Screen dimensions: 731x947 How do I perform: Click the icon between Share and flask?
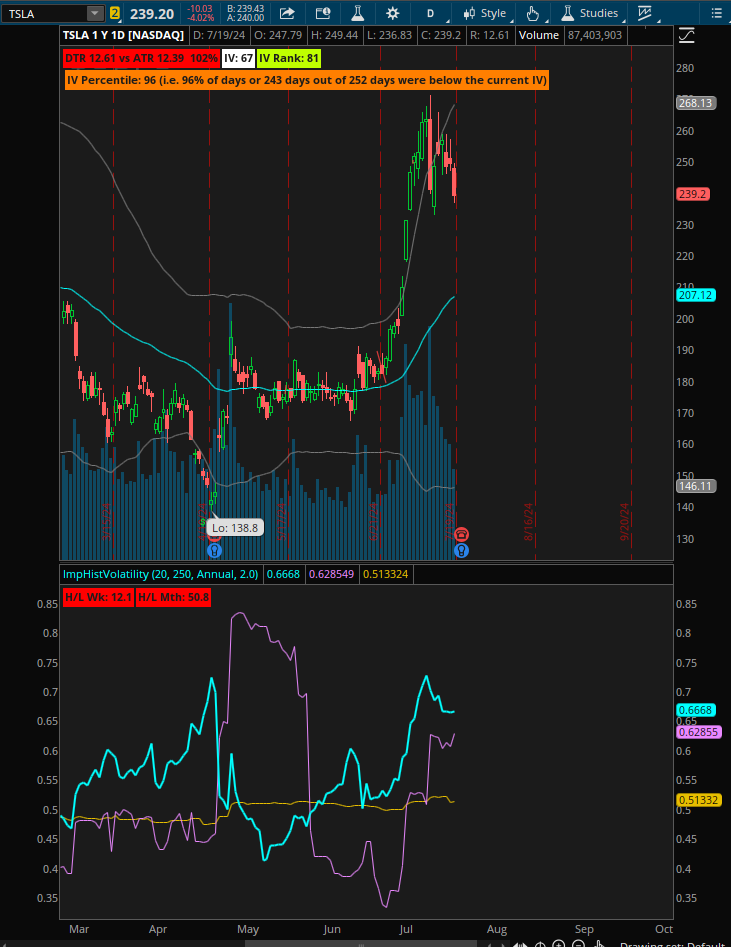coord(323,13)
